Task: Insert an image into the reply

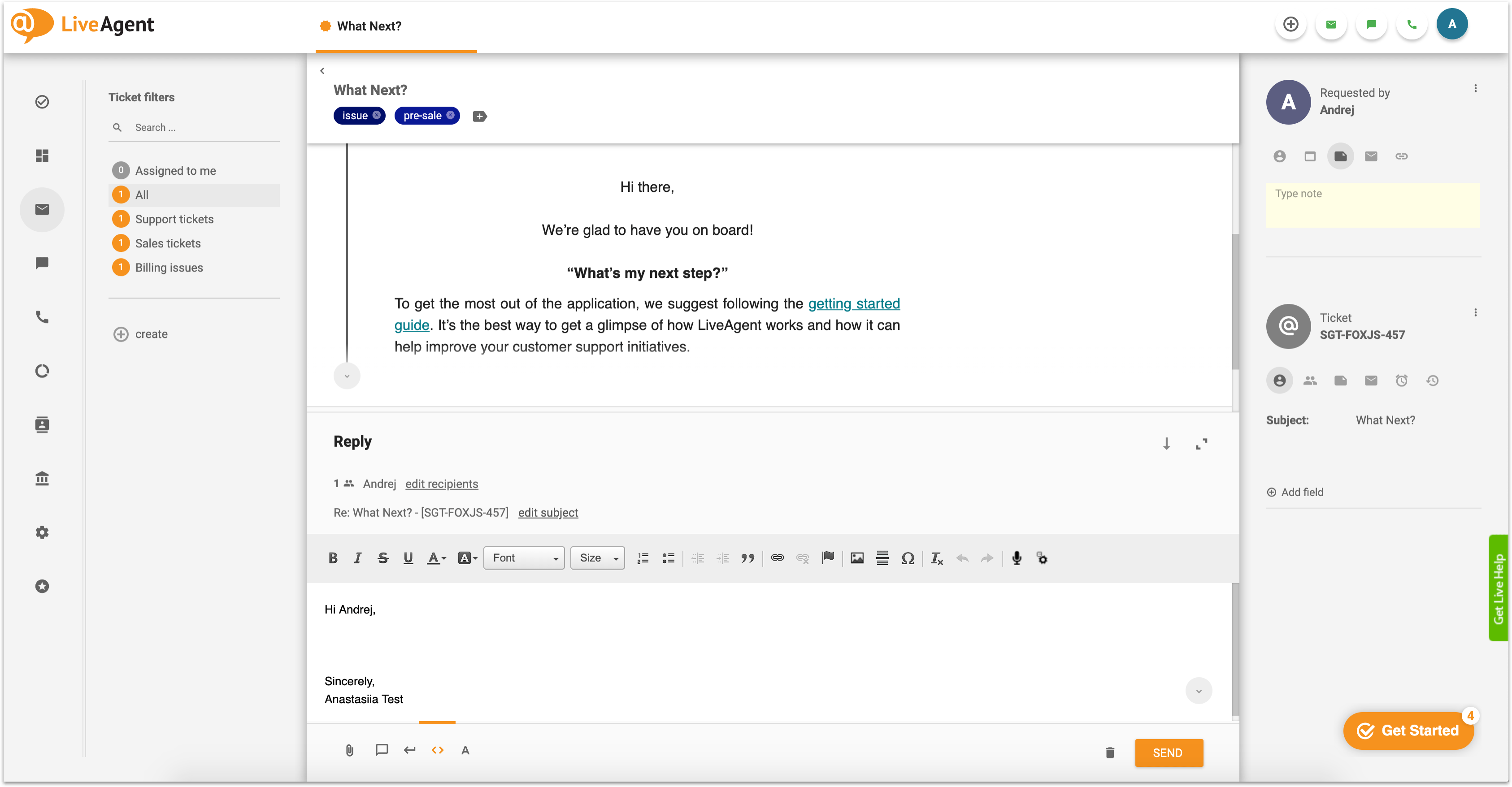Action: [857, 558]
